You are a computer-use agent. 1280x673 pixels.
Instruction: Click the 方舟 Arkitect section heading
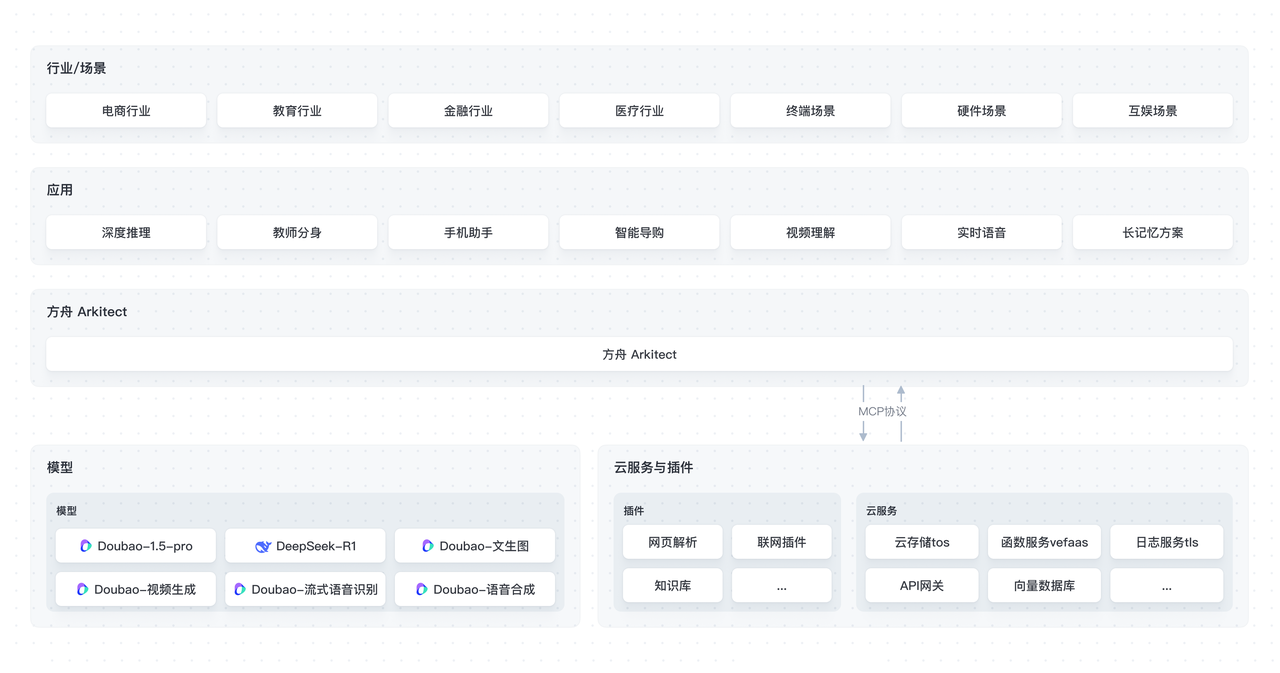point(87,311)
